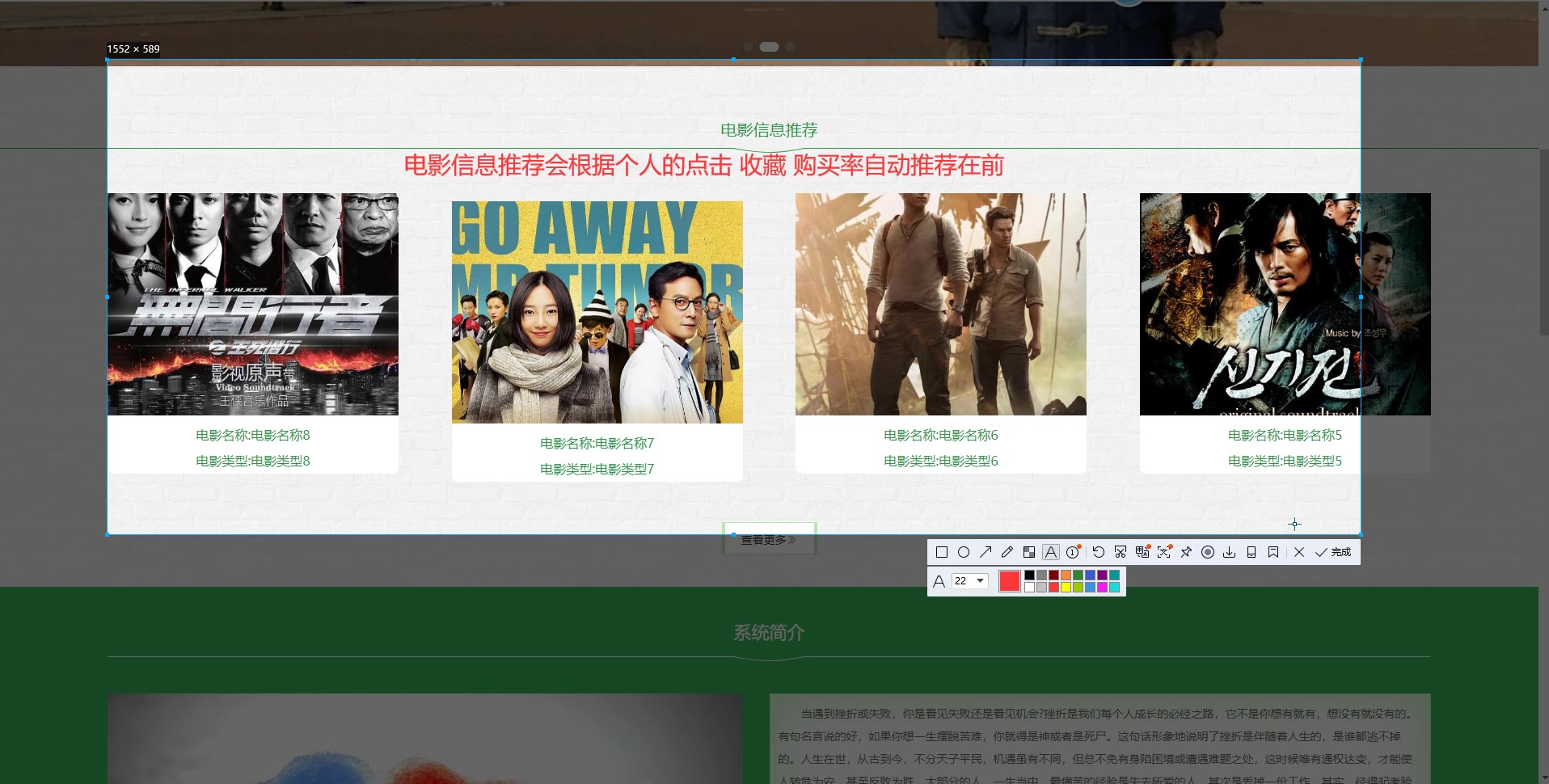
Task: Pick the pencil freehand tool
Action: (1007, 552)
